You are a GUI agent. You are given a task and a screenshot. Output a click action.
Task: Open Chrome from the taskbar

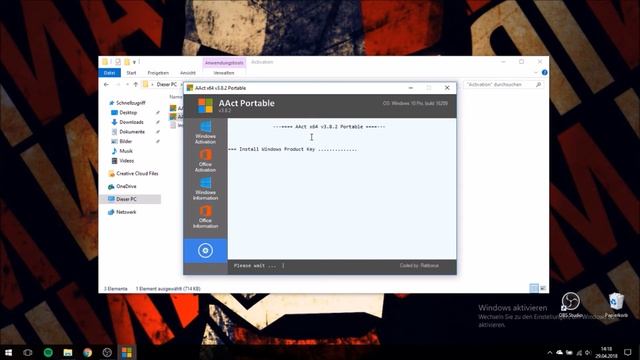coord(87,352)
